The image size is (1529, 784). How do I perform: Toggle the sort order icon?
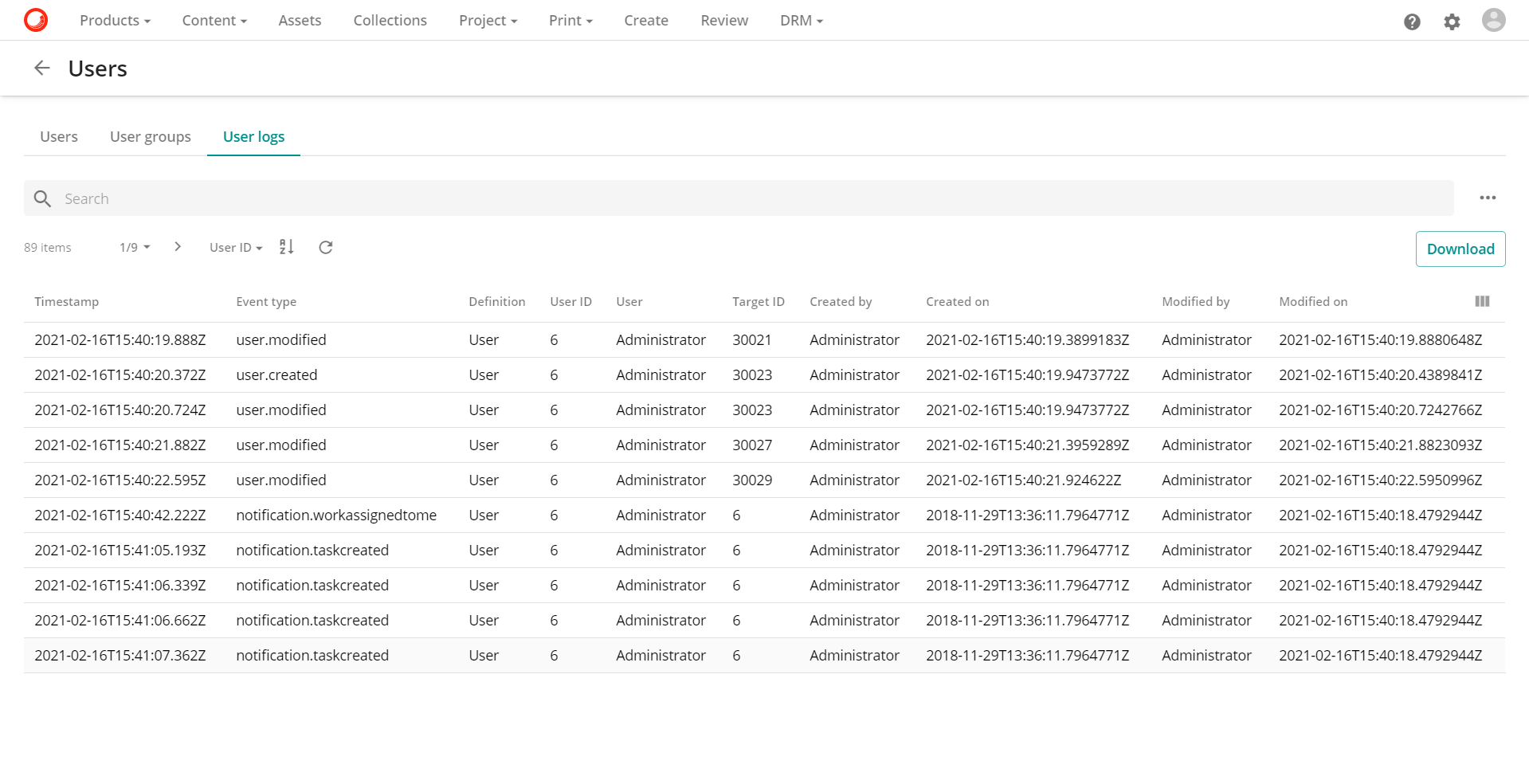(x=286, y=247)
